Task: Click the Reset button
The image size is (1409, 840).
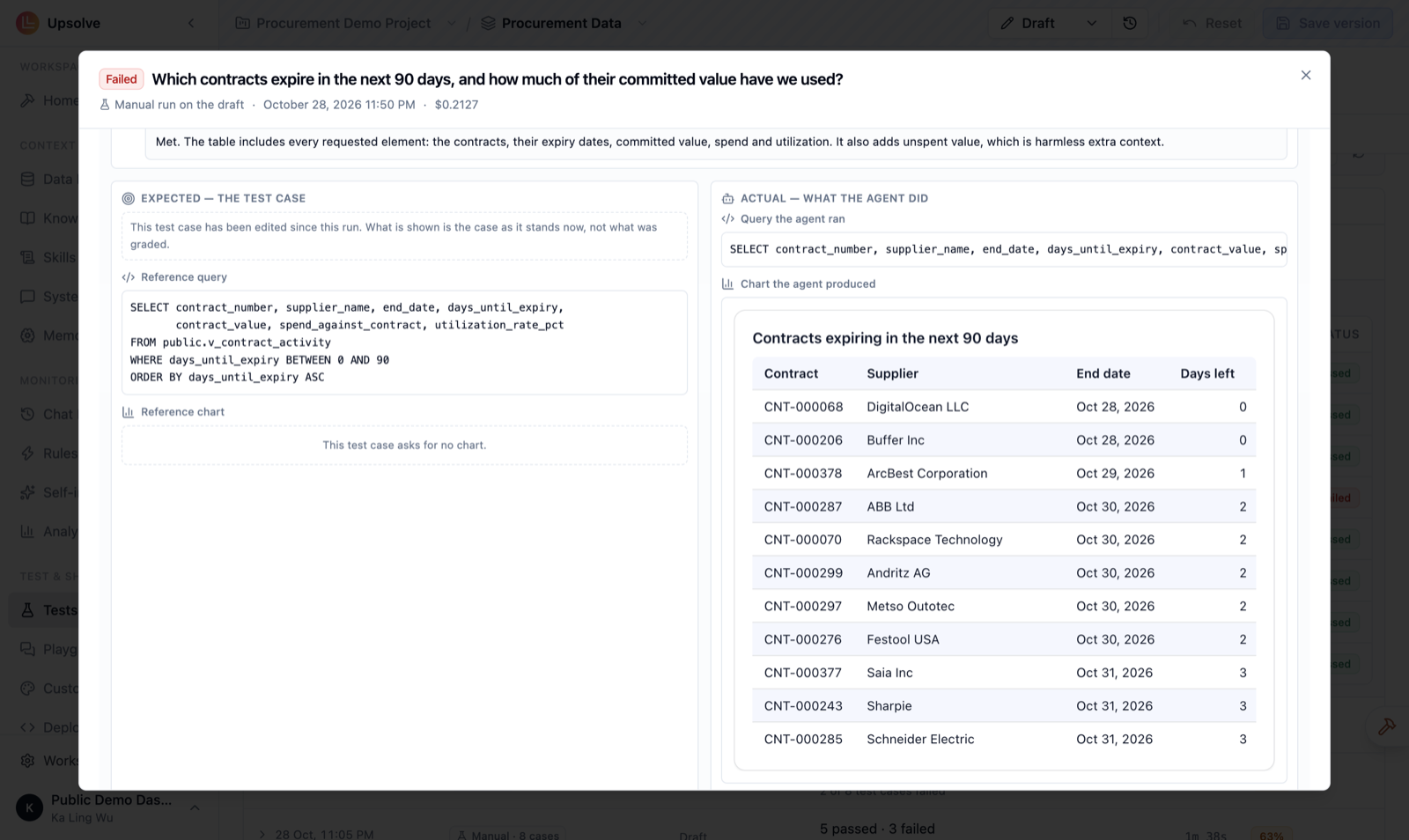Action: 1212,23
